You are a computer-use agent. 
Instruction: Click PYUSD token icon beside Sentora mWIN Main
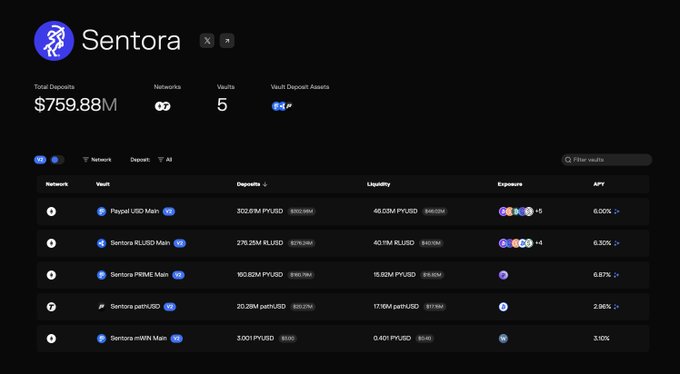[101, 338]
